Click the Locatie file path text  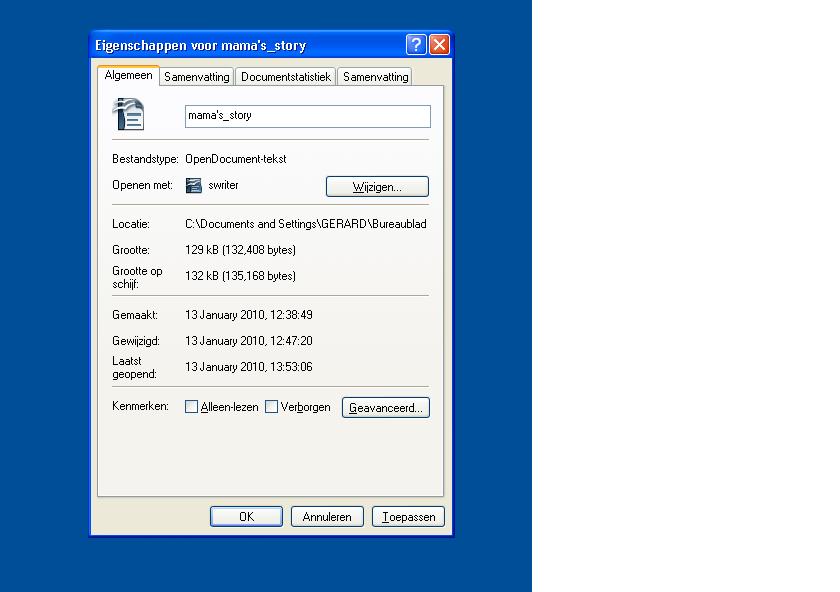[x=306, y=224]
